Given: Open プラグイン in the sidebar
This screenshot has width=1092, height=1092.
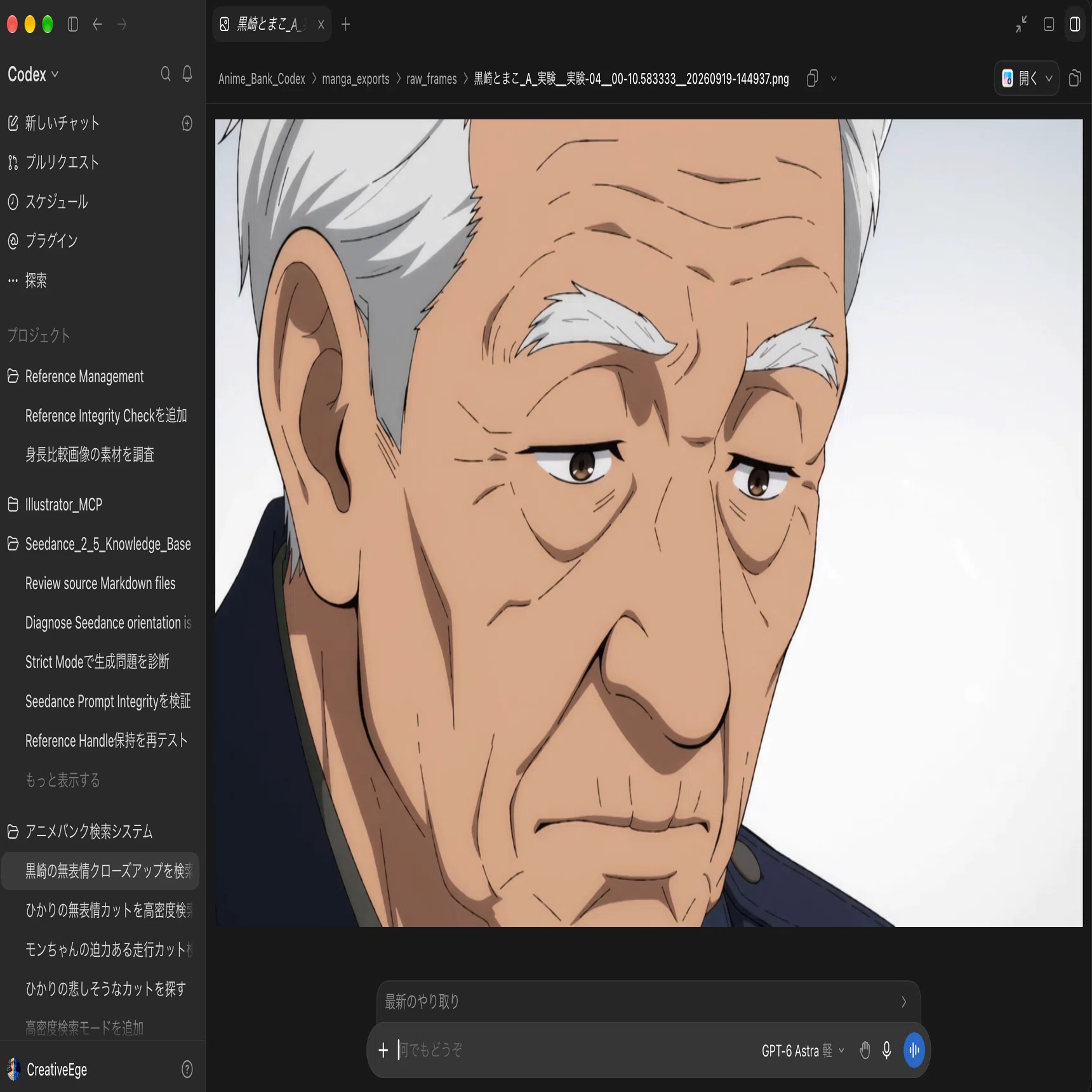Looking at the screenshot, I should pyautogui.click(x=51, y=241).
